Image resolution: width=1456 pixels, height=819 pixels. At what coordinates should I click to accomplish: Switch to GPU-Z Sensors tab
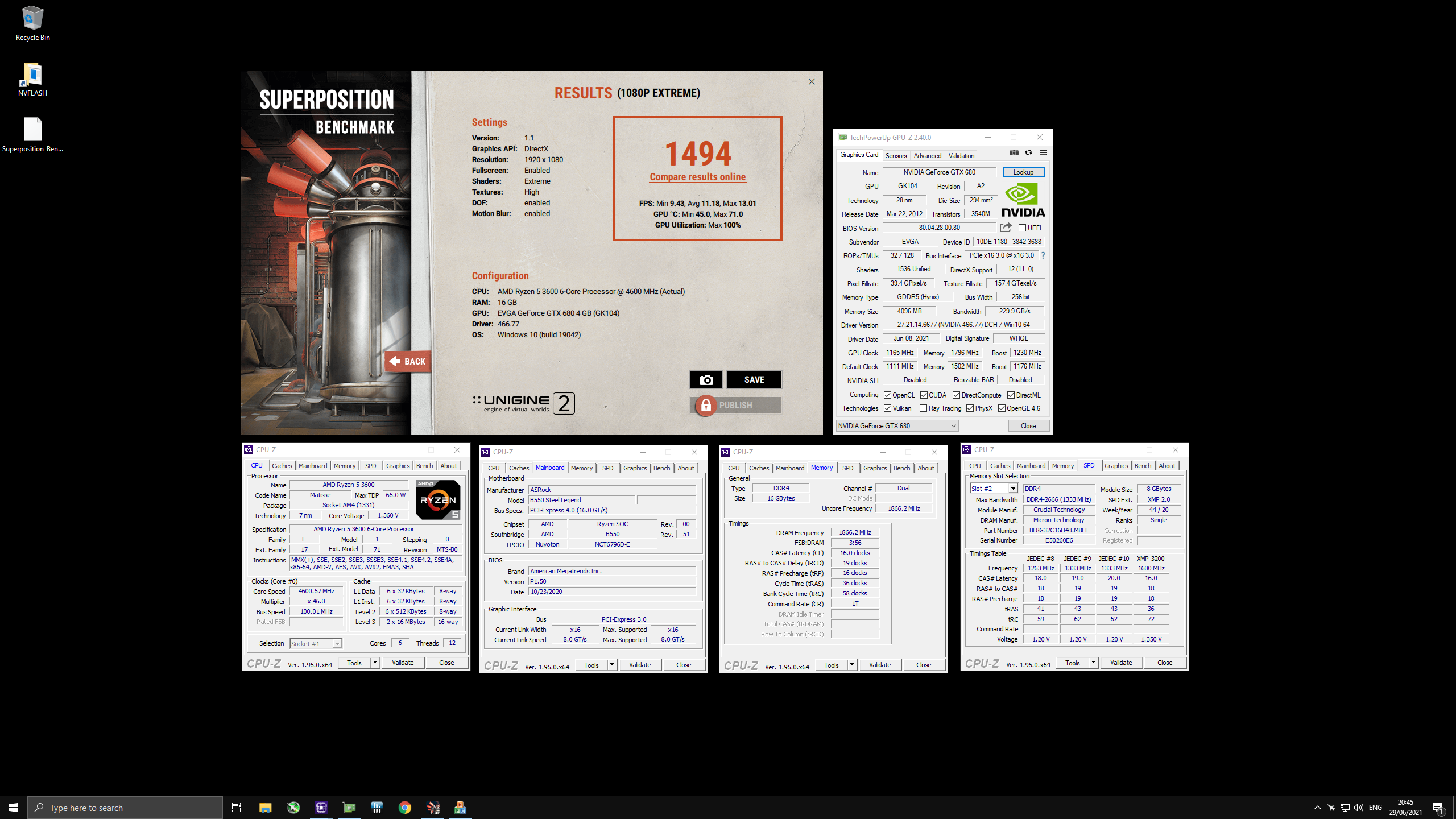[x=896, y=155]
